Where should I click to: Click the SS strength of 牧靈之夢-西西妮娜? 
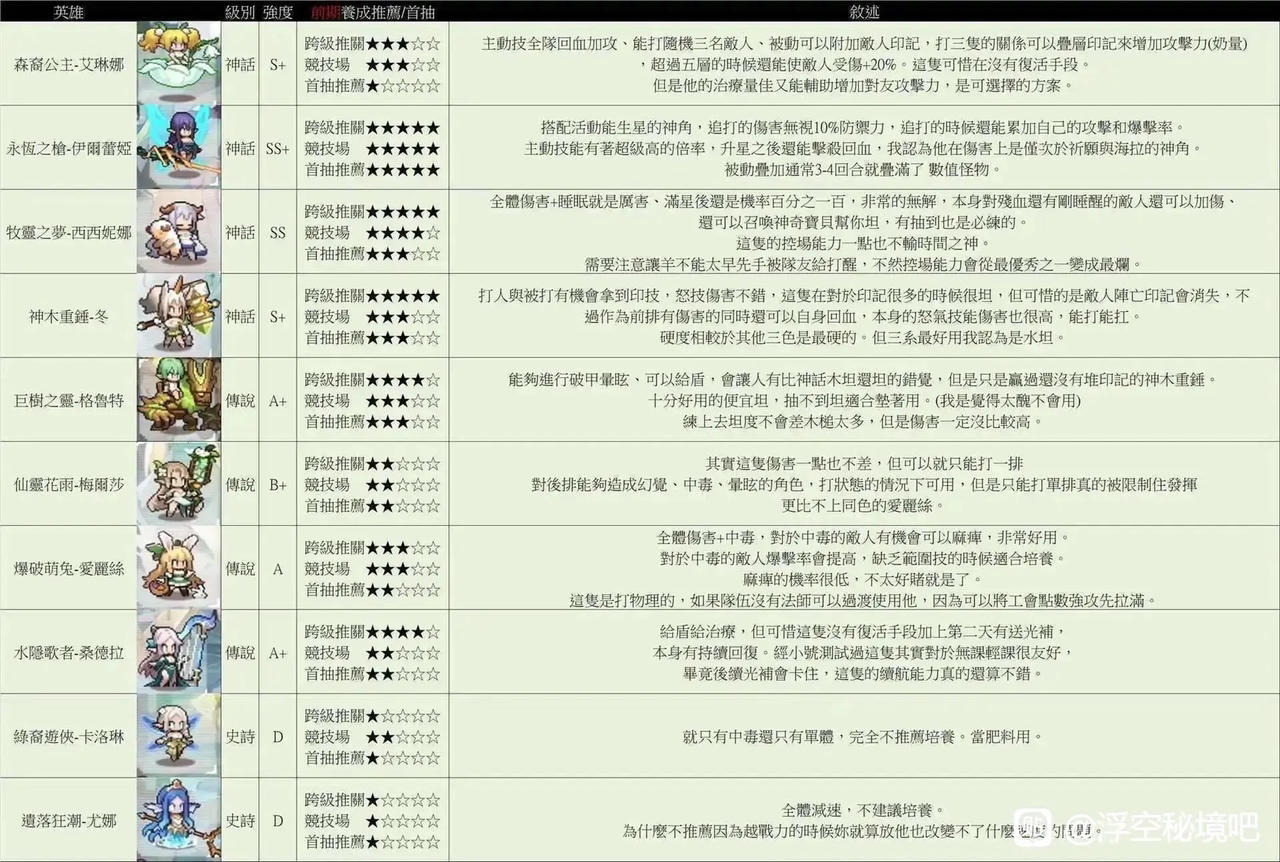pos(278,232)
